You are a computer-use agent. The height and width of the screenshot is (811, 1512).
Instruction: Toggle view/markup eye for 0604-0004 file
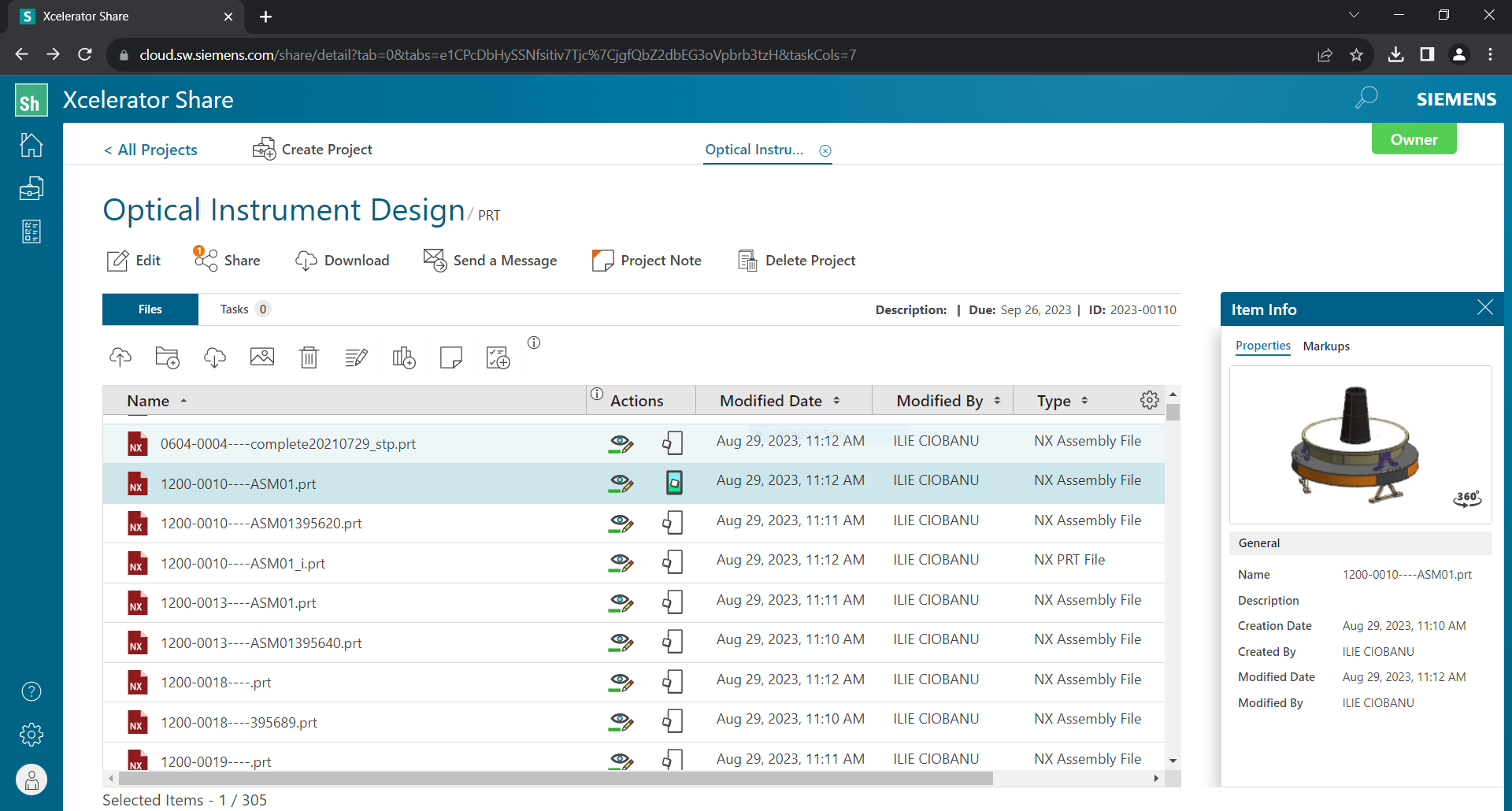pyautogui.click(x=621, y=444)
